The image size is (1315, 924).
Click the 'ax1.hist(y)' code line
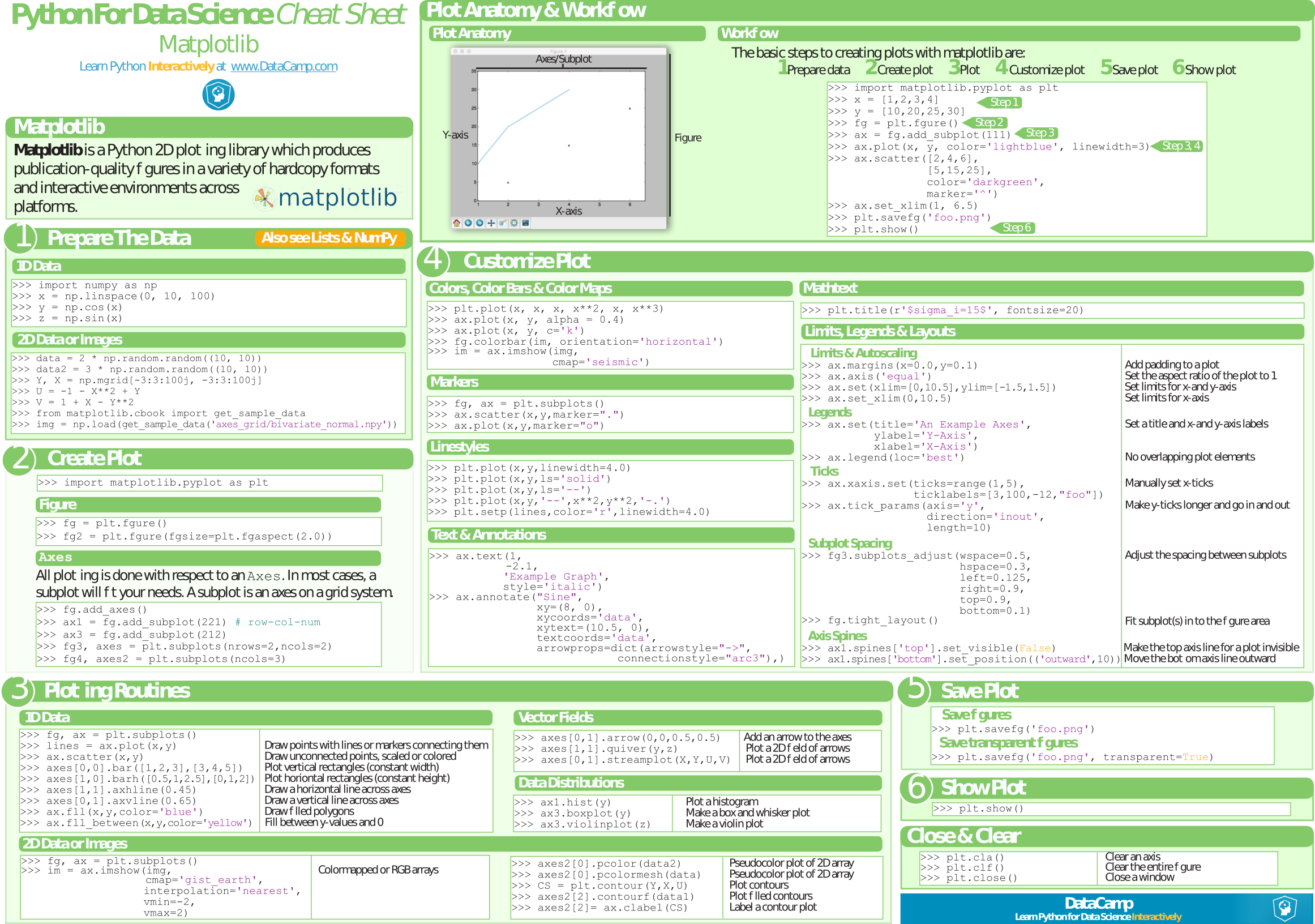(x=563, y=803)
